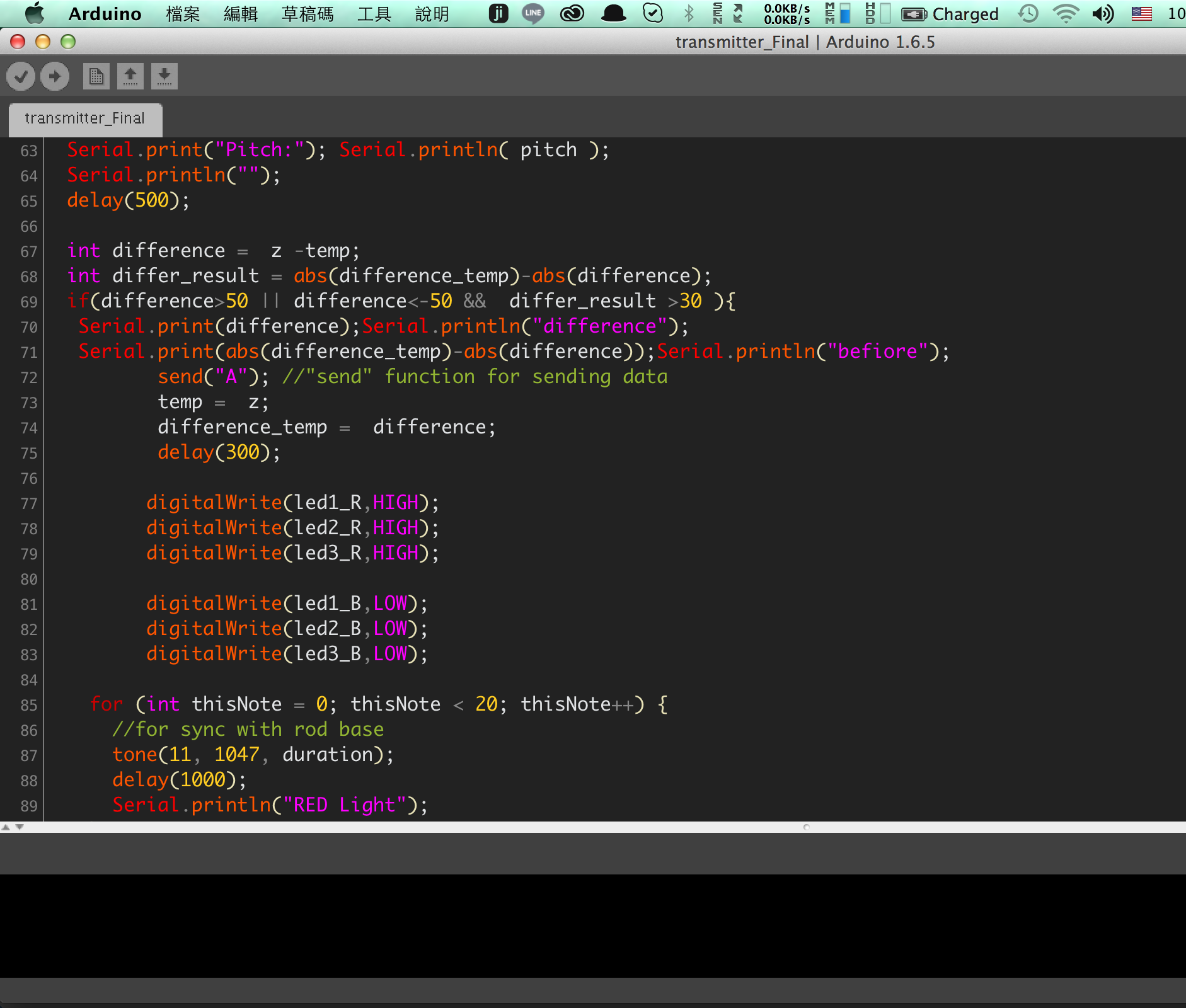Click 'digitalWrite(led1_R,HIGH);' line

pyautogui.click(x=292, y=503)
